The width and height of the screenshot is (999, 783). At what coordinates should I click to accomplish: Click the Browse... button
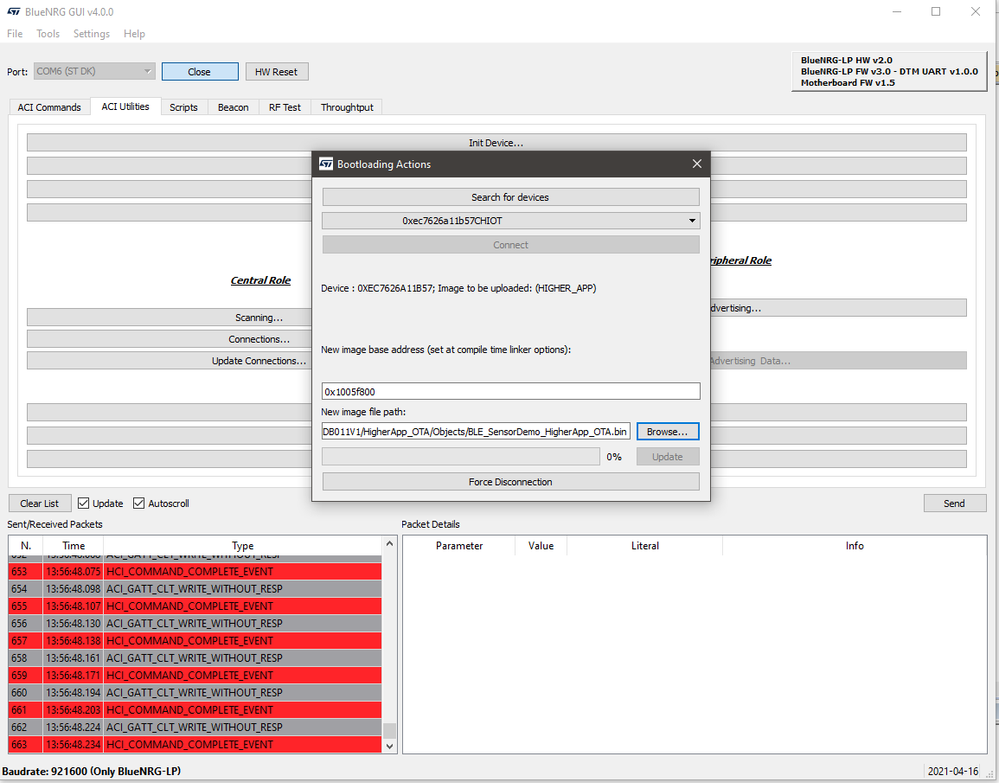point(667,431)
